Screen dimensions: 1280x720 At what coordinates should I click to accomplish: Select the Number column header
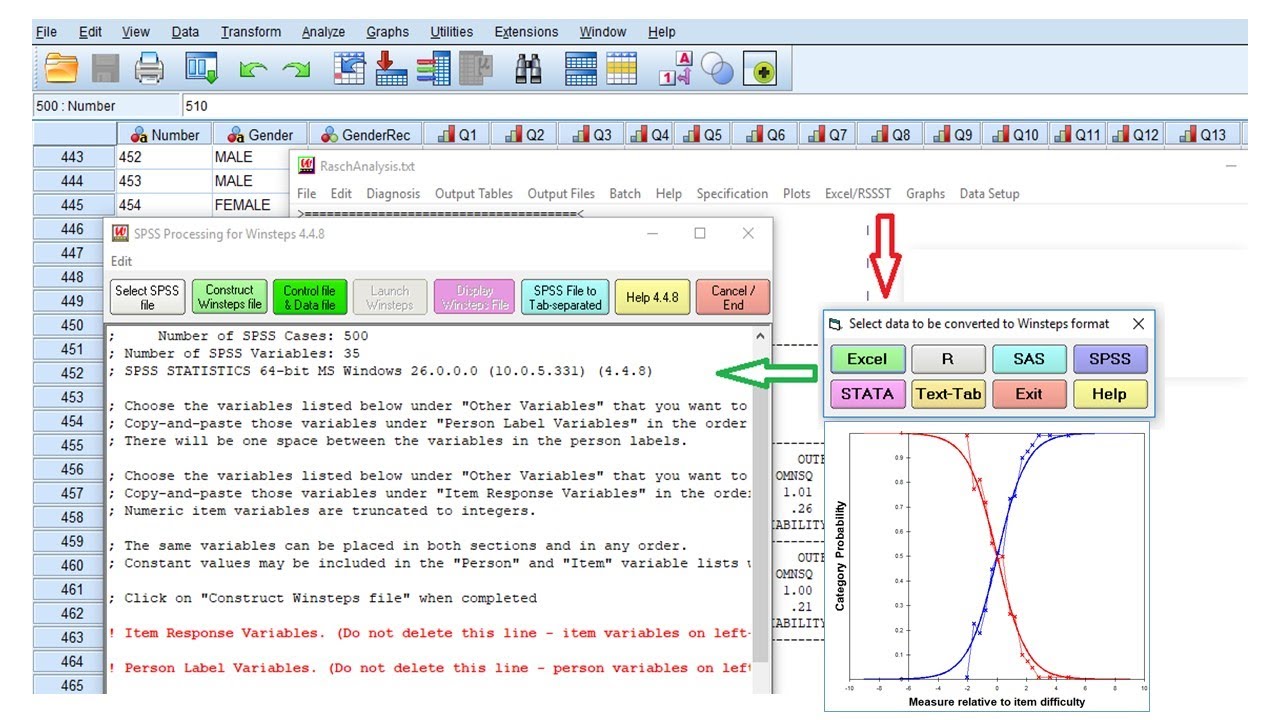(164, 135)
